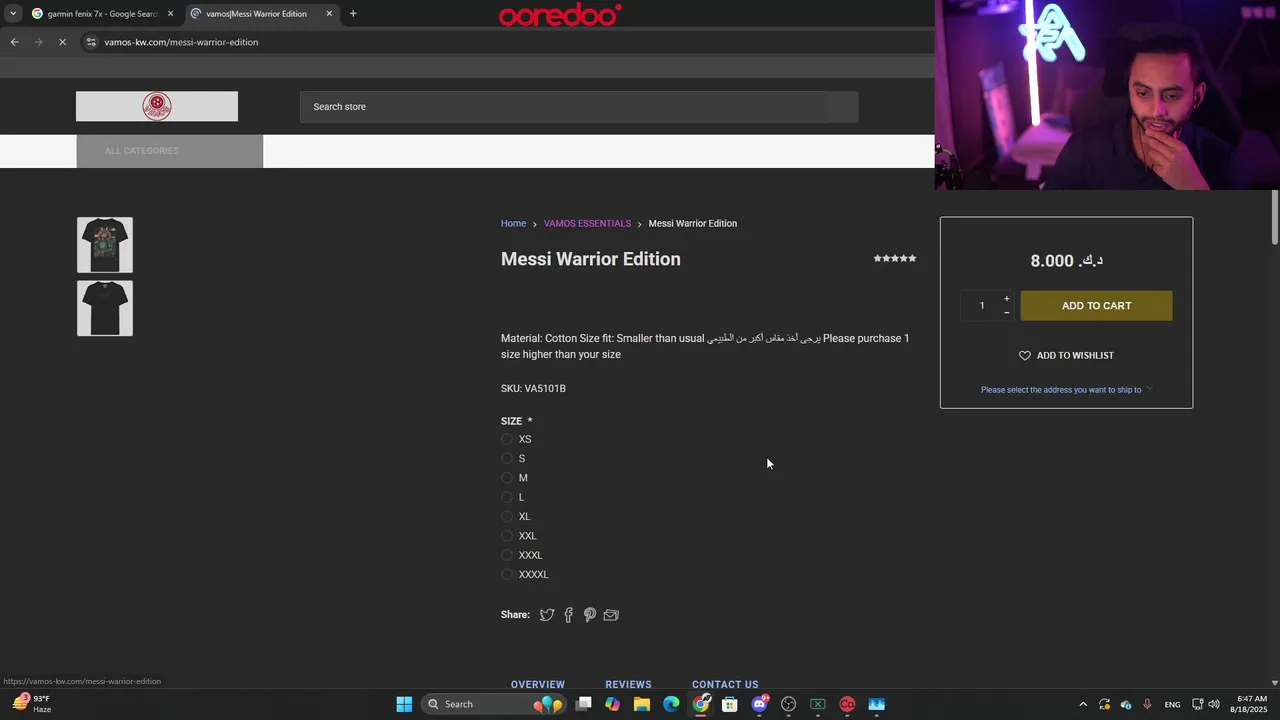Viewport: 1280px width, 720px height.
Task: Switch to the Reviews tab
Action: click(628, 684)
